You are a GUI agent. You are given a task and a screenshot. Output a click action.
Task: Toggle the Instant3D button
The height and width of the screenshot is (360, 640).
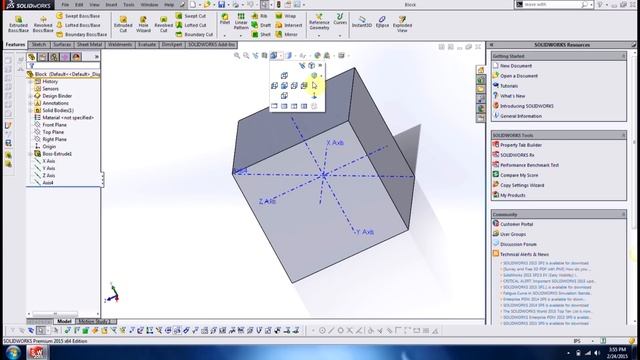pos(362,22)
